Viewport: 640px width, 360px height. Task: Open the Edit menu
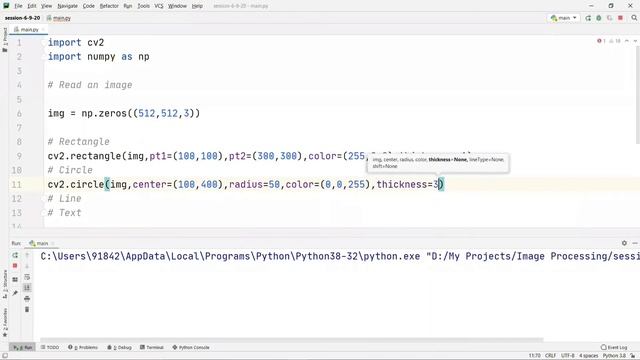click(x=32, y=6)
